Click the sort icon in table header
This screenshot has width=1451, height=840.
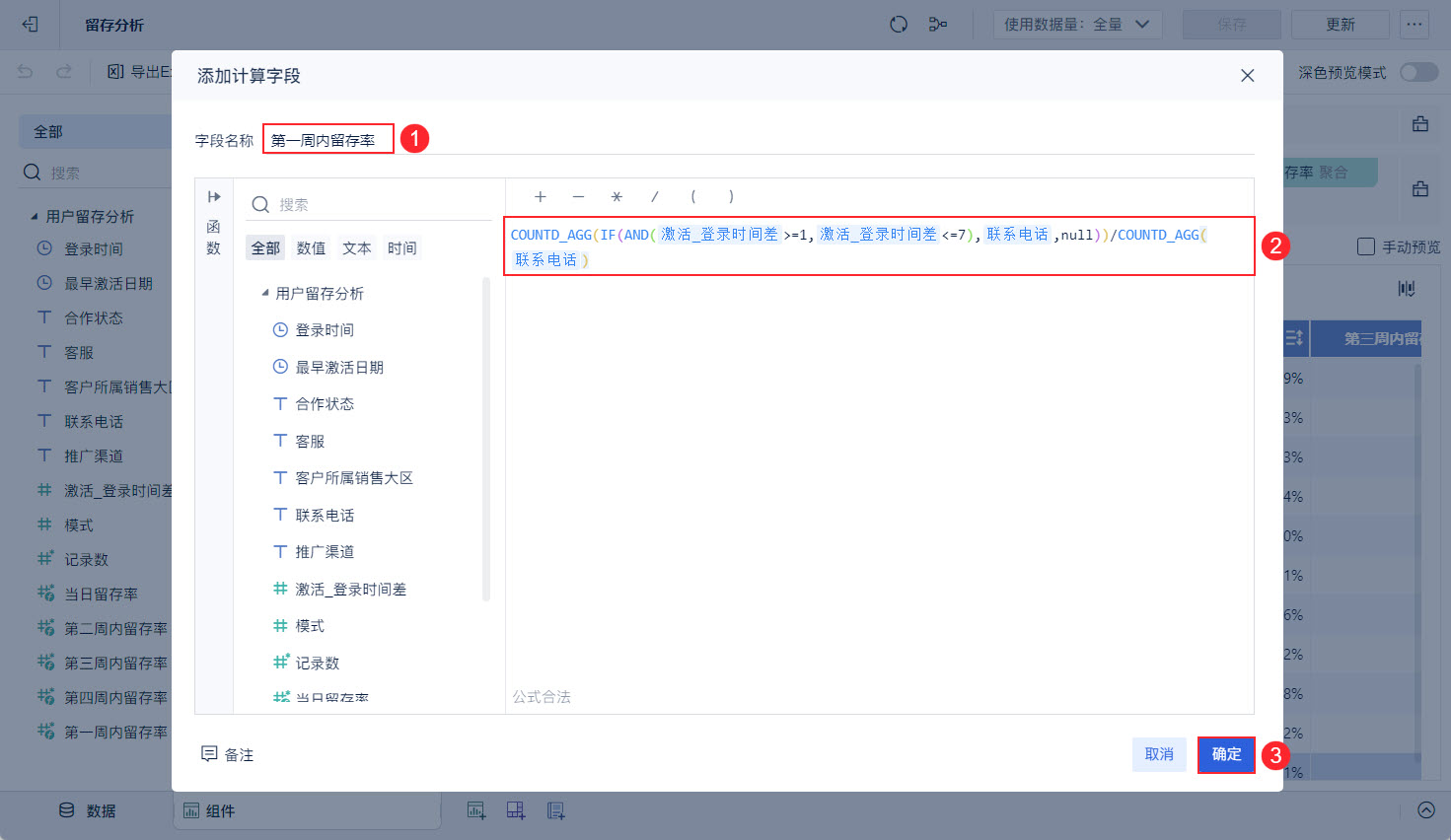coord(1294,338)
